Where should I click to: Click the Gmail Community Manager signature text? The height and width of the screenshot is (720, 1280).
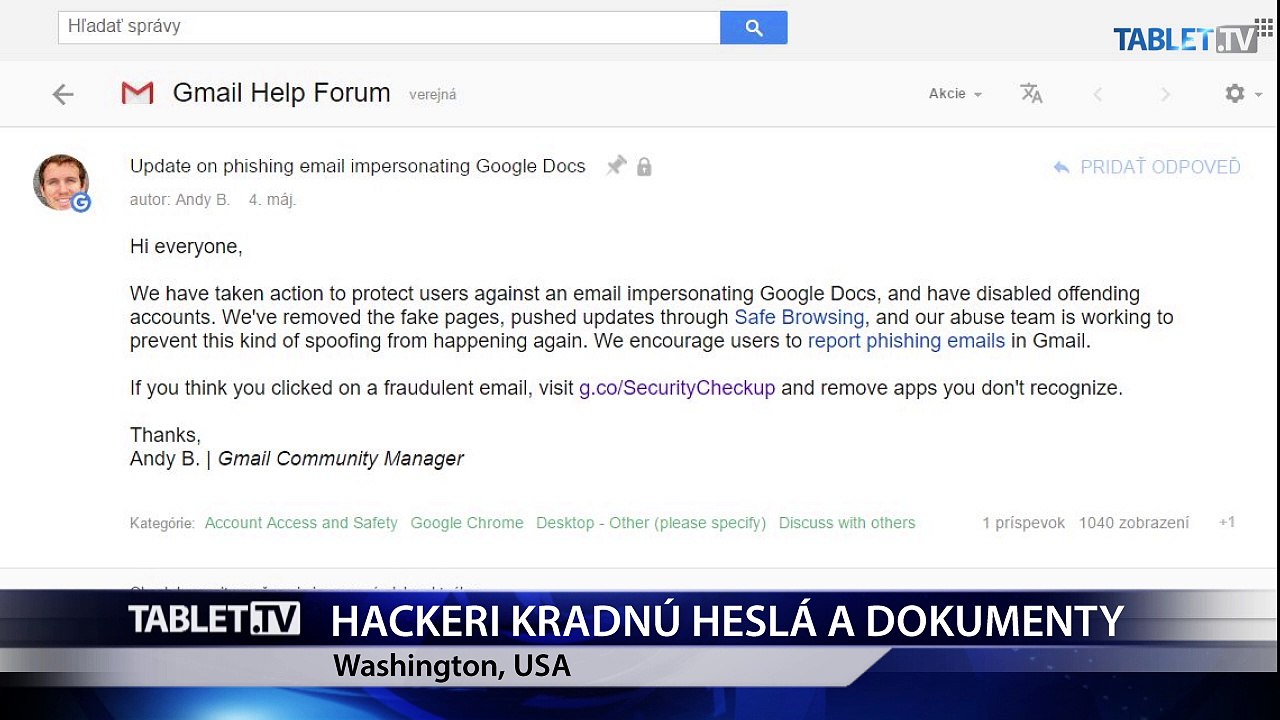341,459
